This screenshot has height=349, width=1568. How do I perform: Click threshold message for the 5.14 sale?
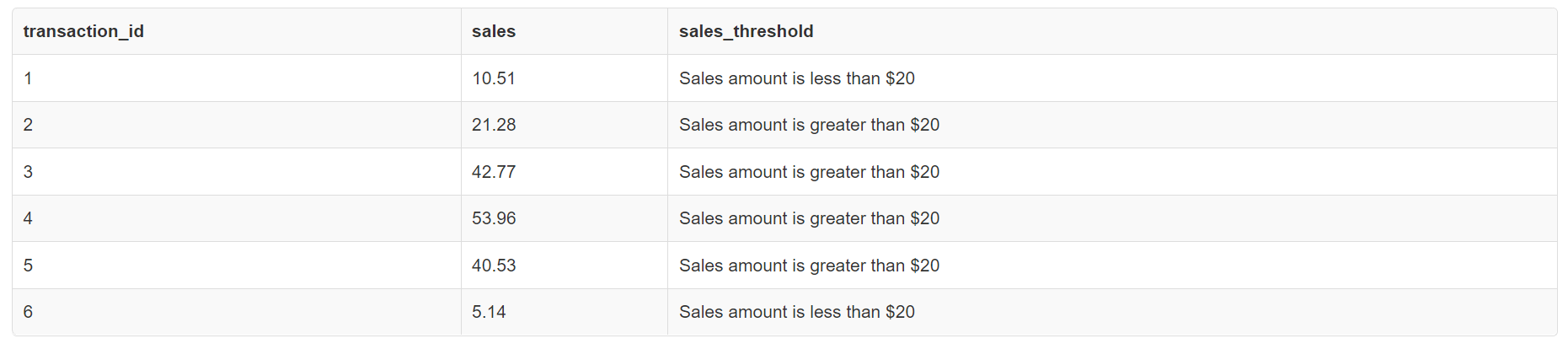(x=796, y=312)
